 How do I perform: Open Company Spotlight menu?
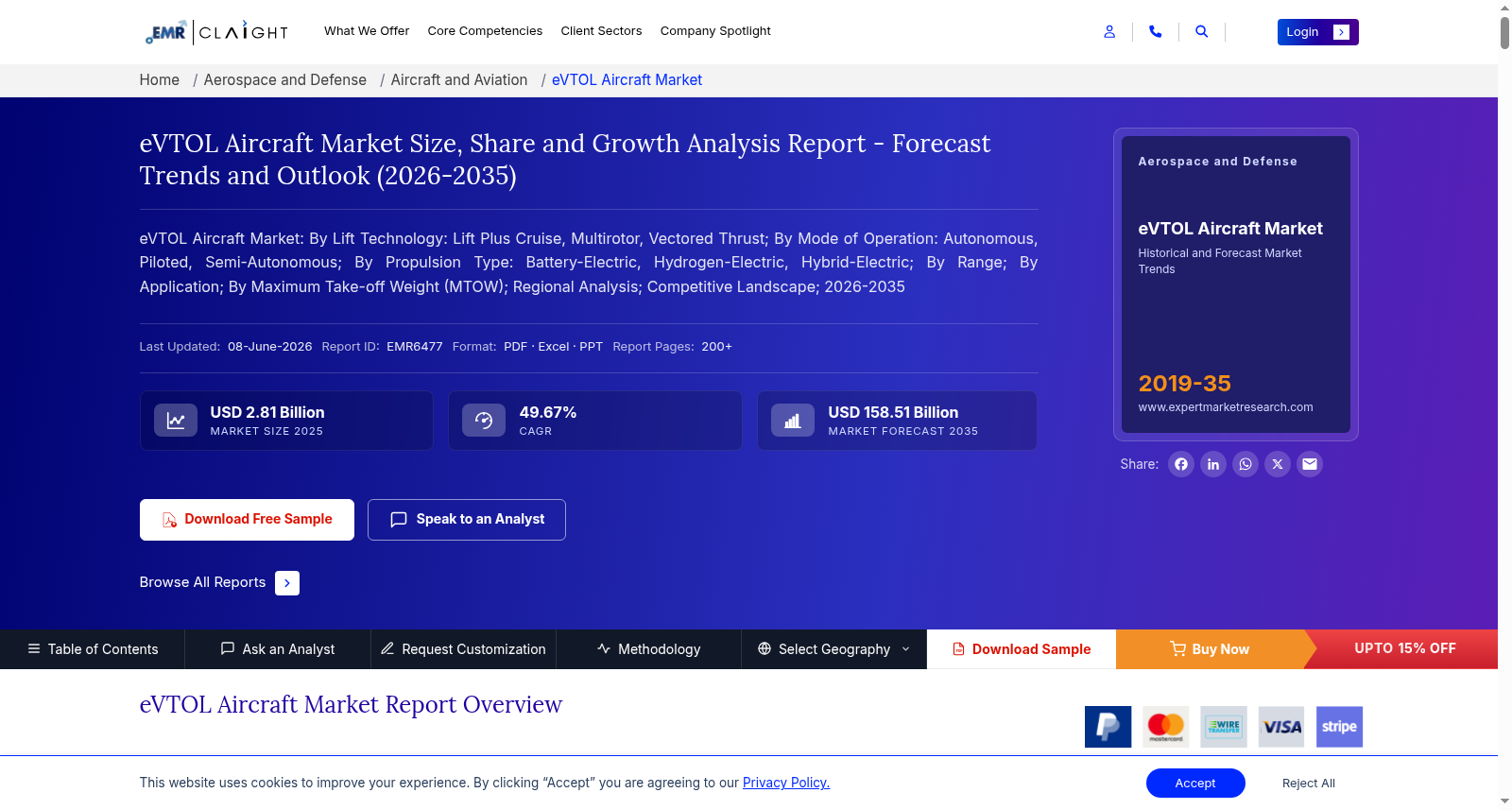[715, 31]
